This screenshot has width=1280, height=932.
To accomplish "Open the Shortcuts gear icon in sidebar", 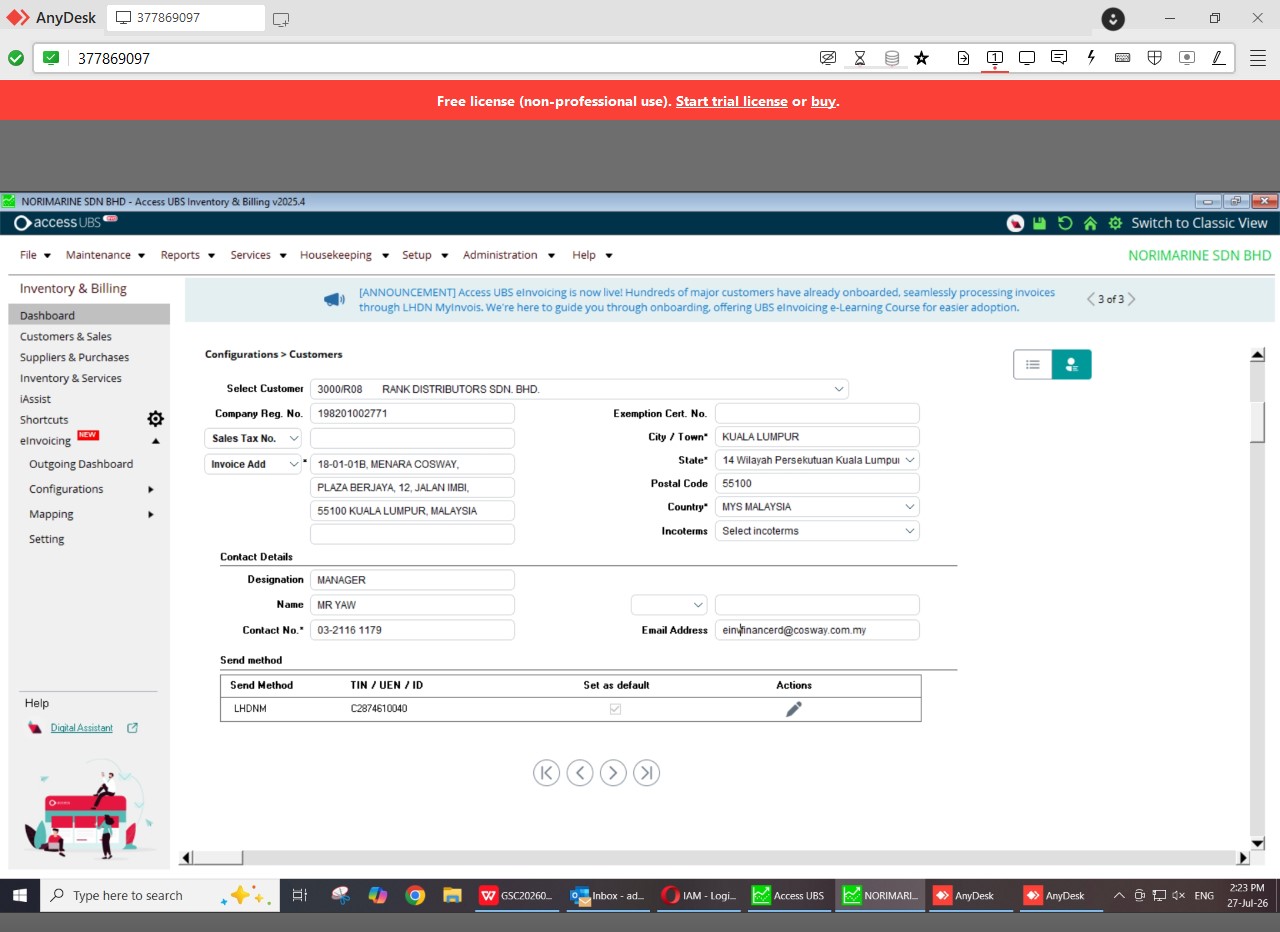I will pos(155,419).
